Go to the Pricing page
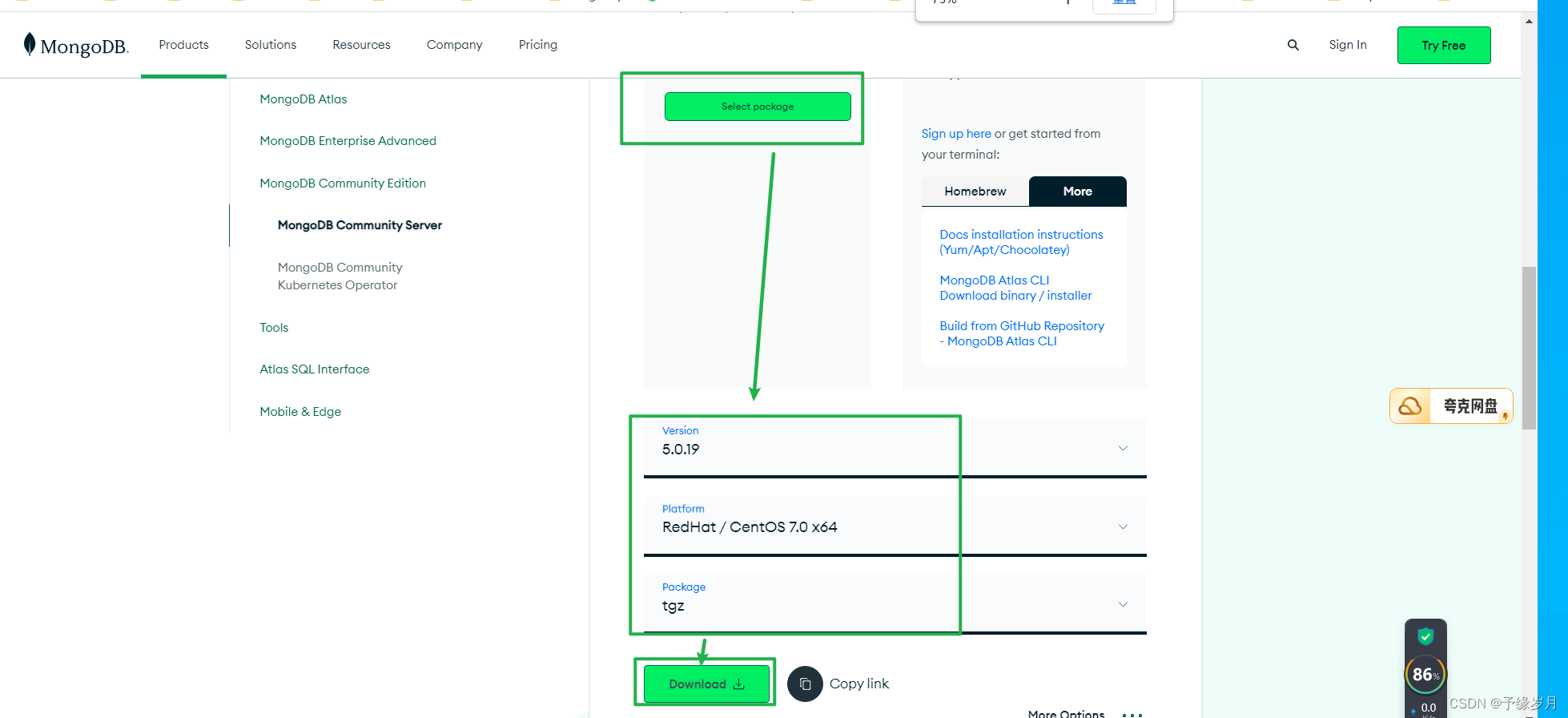Image resolution: width=1568 pixels, height=718 pixels. pos(537,45)
